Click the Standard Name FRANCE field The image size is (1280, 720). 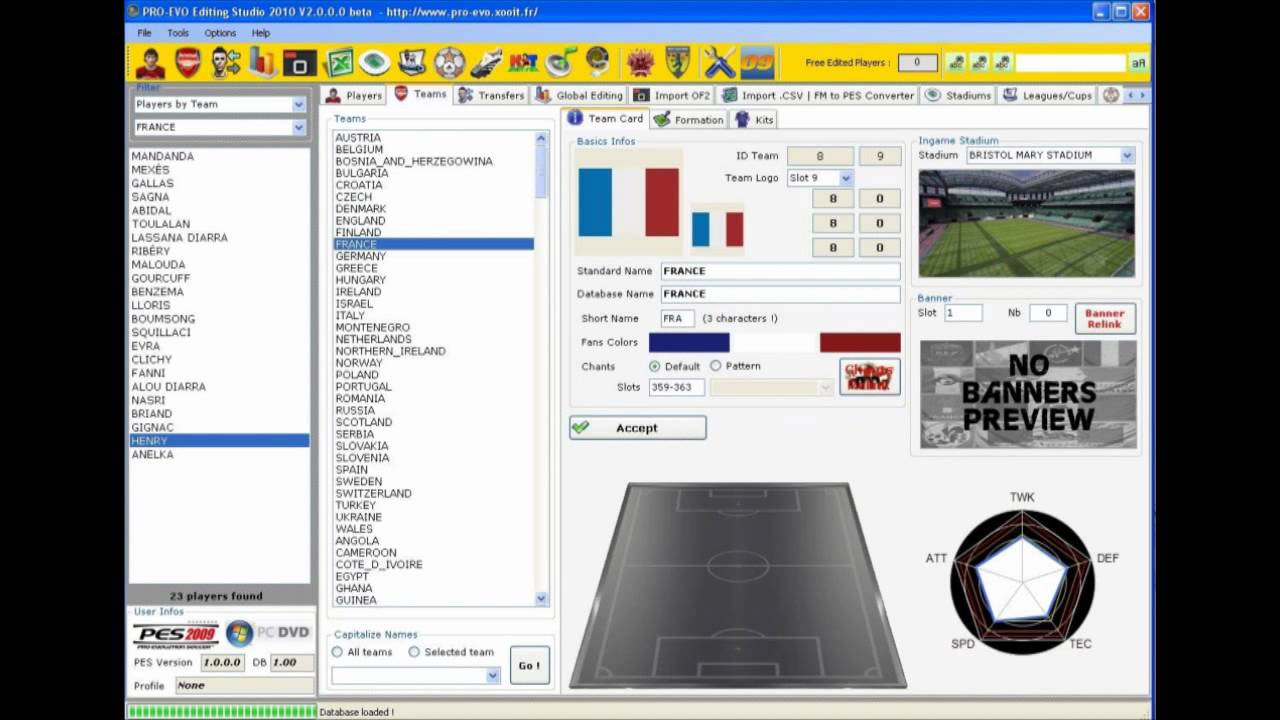[780, 271]
